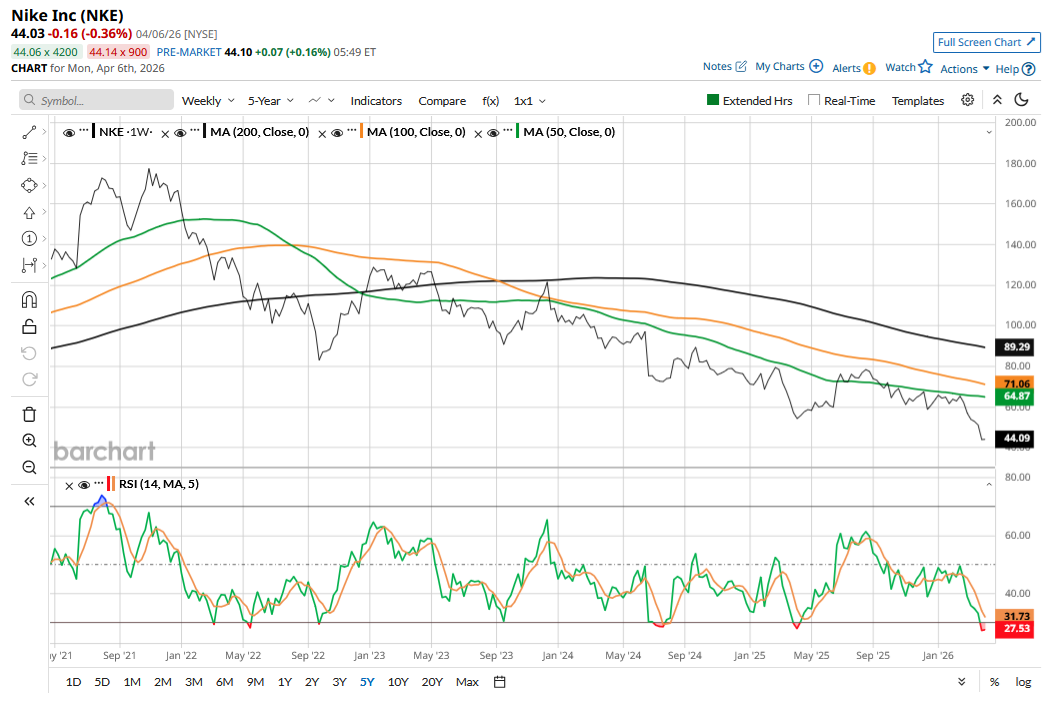Enable the Real-Time checkbox
Screen dimensions: 1054x703
(x=814, y=100)
